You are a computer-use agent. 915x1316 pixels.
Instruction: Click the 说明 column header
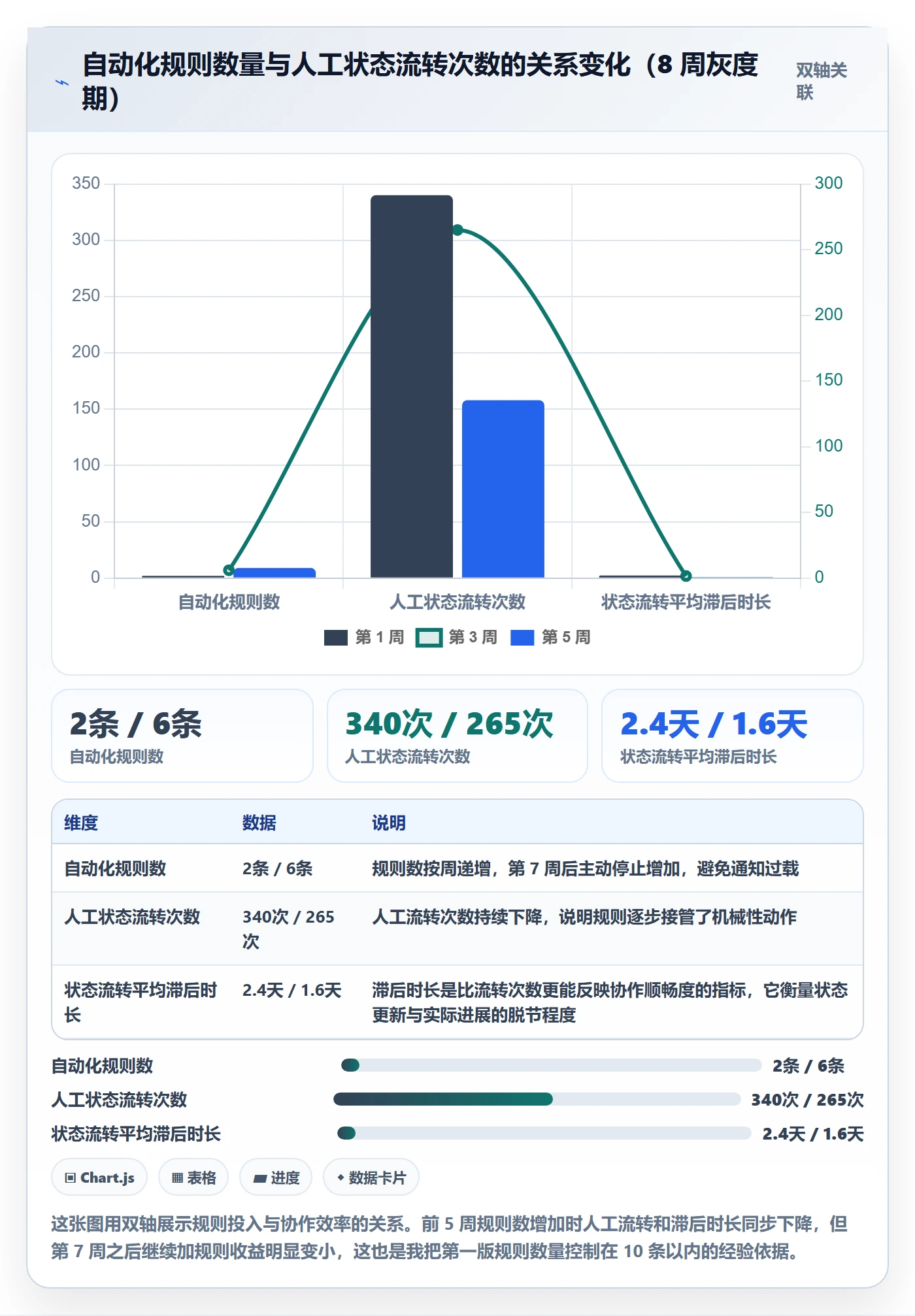click(x=389, y=823)
